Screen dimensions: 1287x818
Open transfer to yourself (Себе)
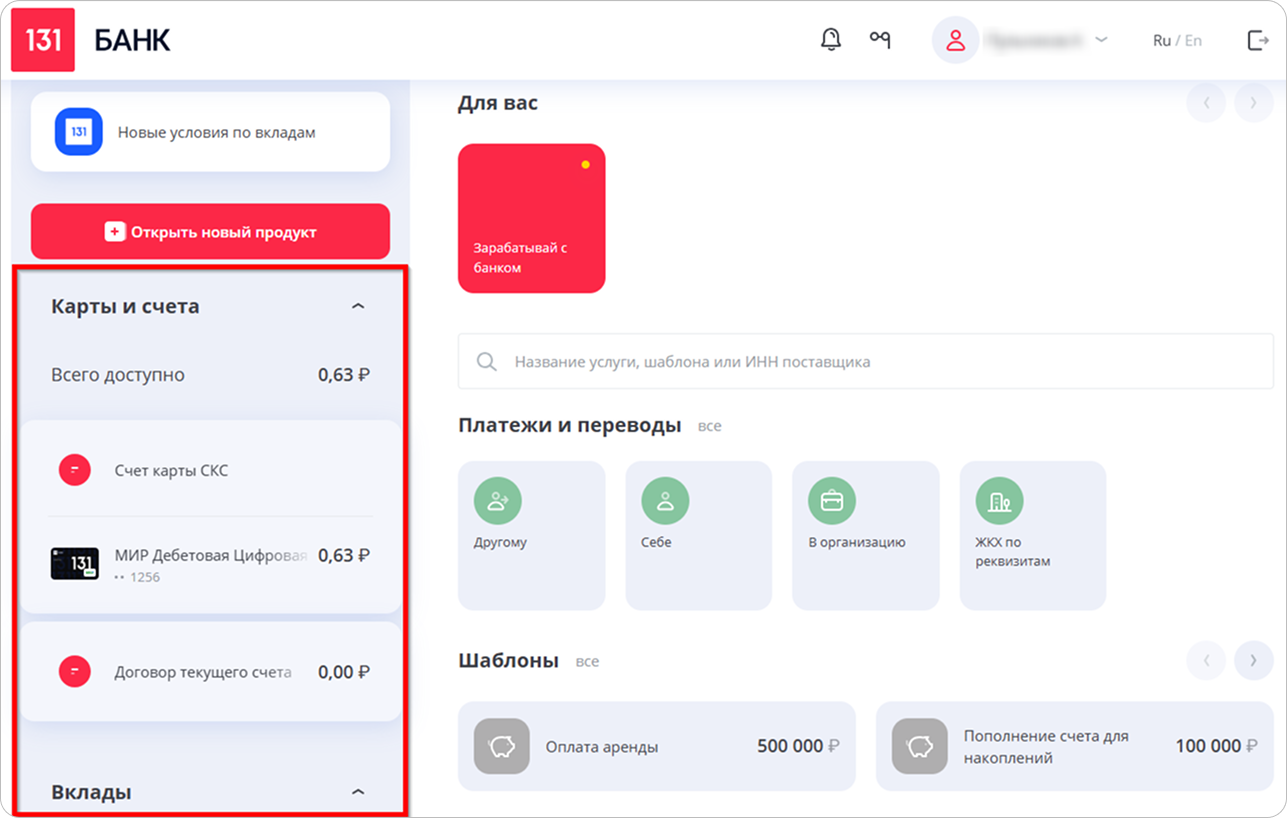click(698, 535)
